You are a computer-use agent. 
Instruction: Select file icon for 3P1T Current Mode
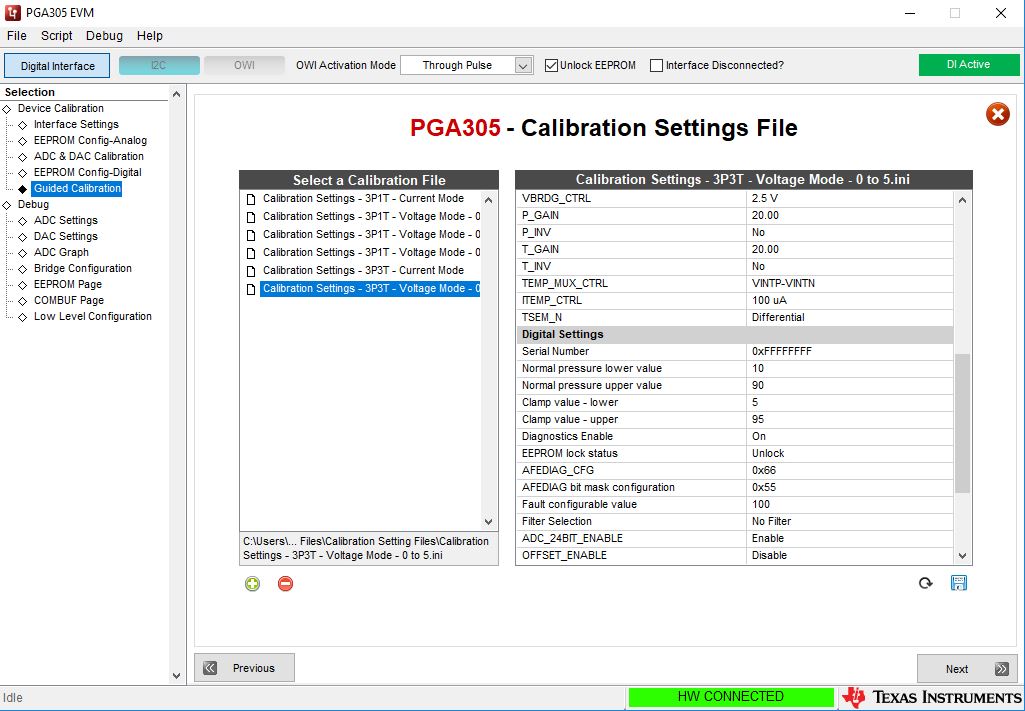pyautogui.click(x=251, y=199)
